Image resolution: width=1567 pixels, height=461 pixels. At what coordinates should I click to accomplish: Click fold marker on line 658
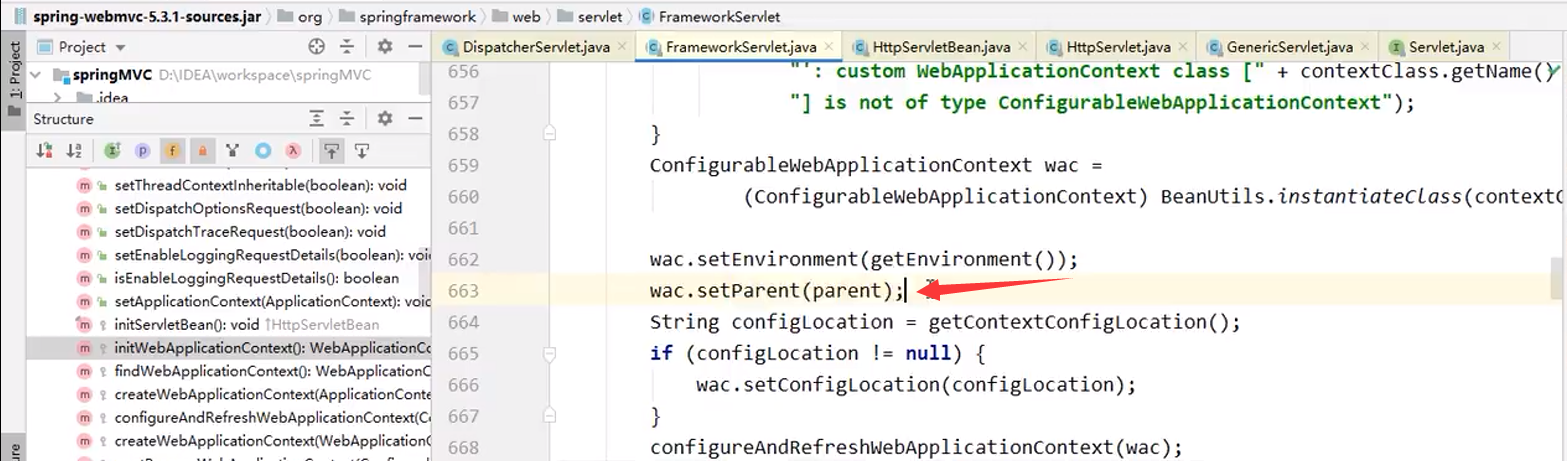pos(548,133)
